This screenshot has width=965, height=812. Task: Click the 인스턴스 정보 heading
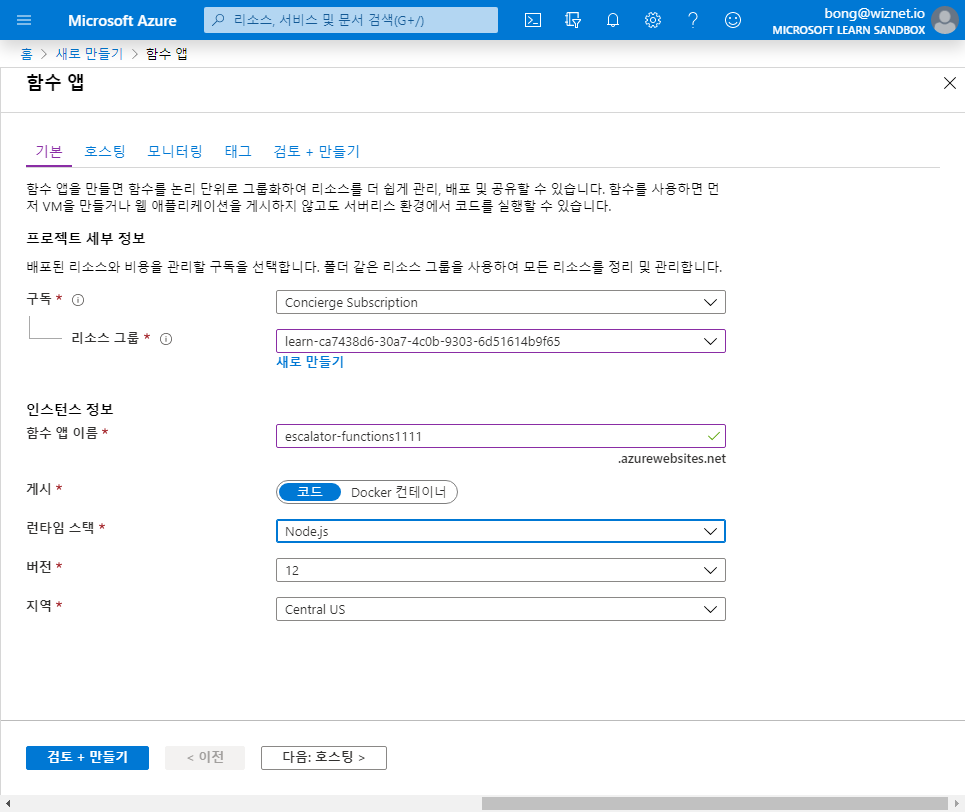[70, 409]
